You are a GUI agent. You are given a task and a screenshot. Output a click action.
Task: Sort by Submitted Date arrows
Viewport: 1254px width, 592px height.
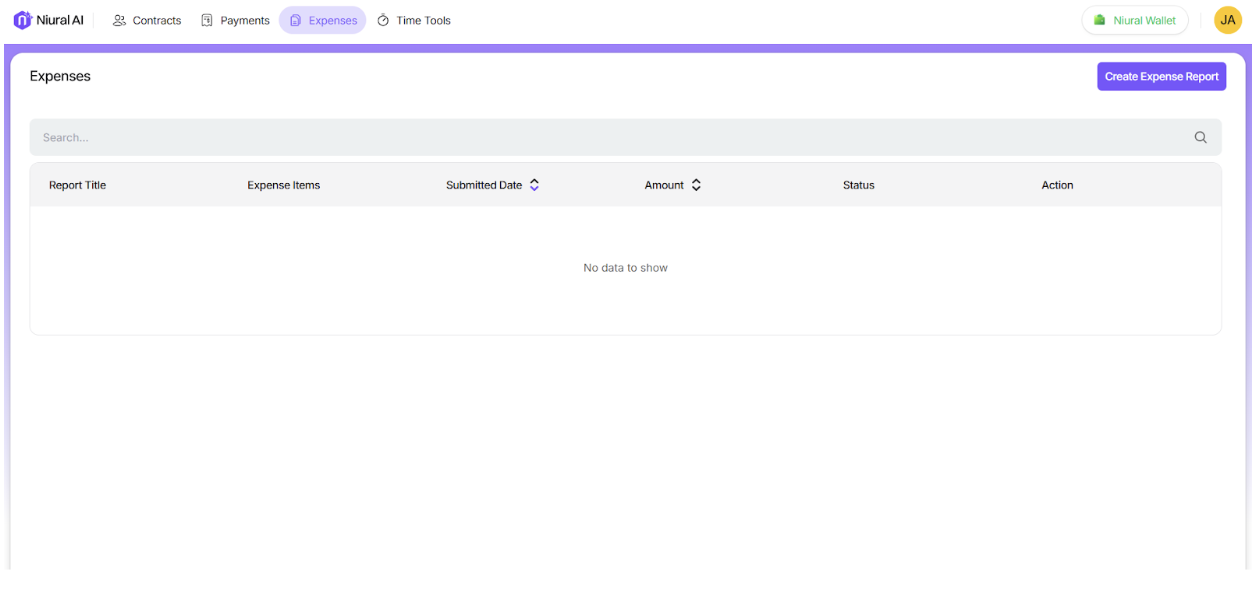tap(535, 185)
